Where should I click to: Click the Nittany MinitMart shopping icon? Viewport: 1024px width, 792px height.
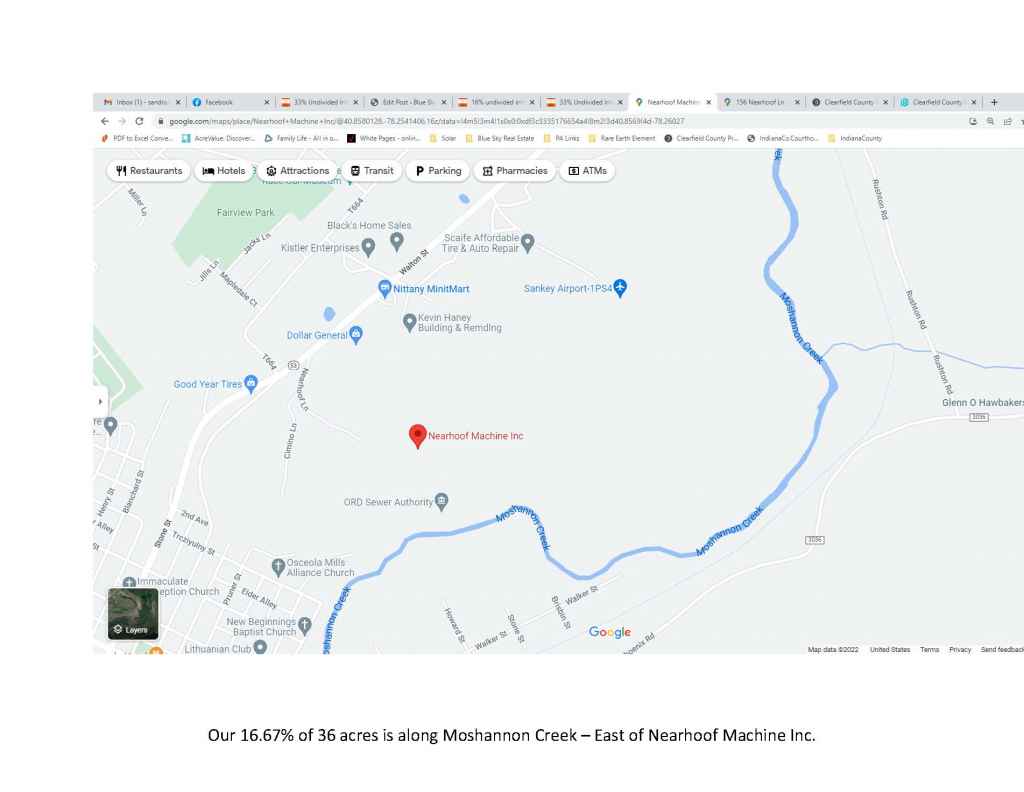[384, 288]
